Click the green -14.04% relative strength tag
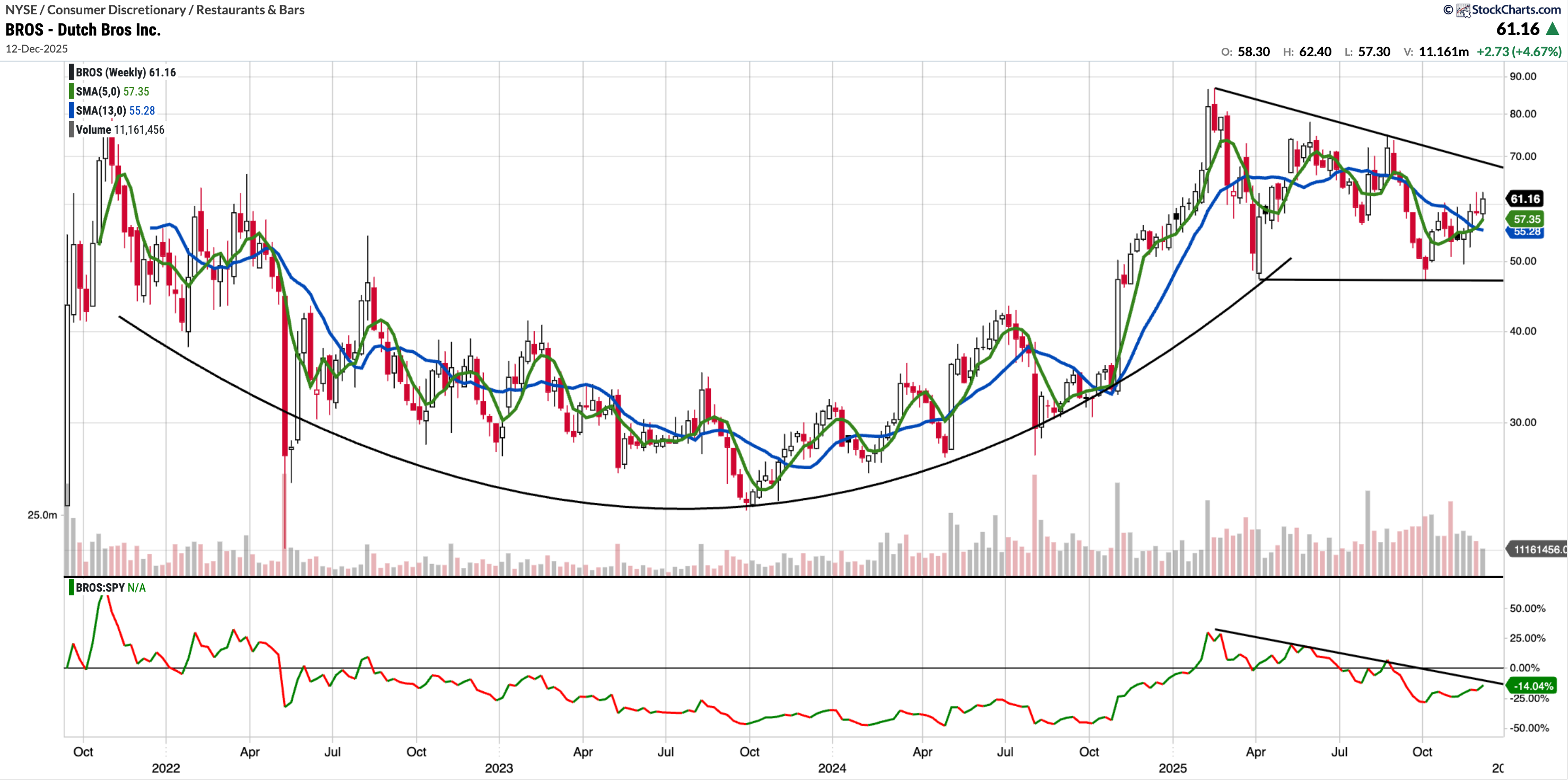This screenshot has width=1568, height=780. tap(1532, 686)
